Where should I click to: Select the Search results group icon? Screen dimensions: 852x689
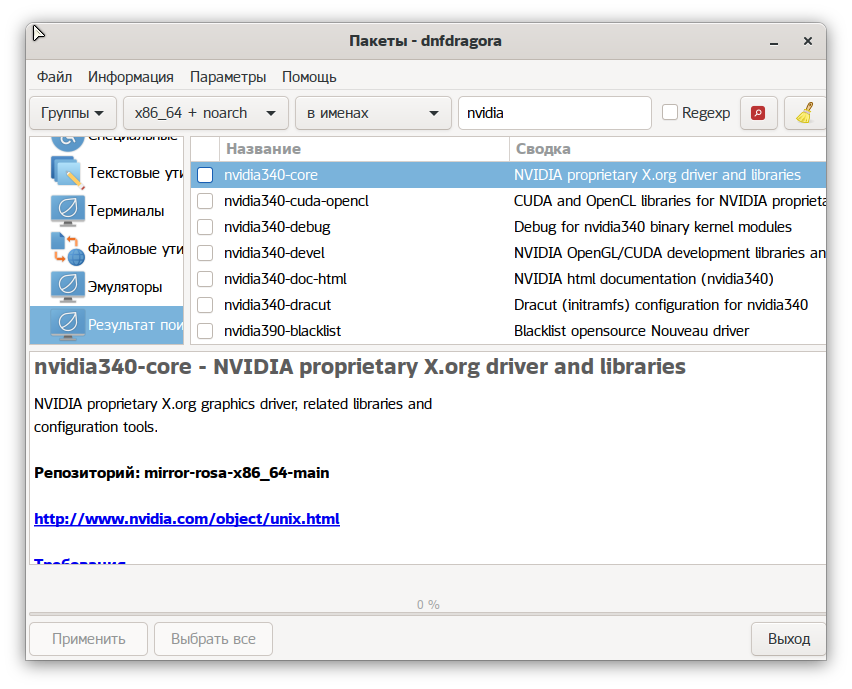pos(67,324)
